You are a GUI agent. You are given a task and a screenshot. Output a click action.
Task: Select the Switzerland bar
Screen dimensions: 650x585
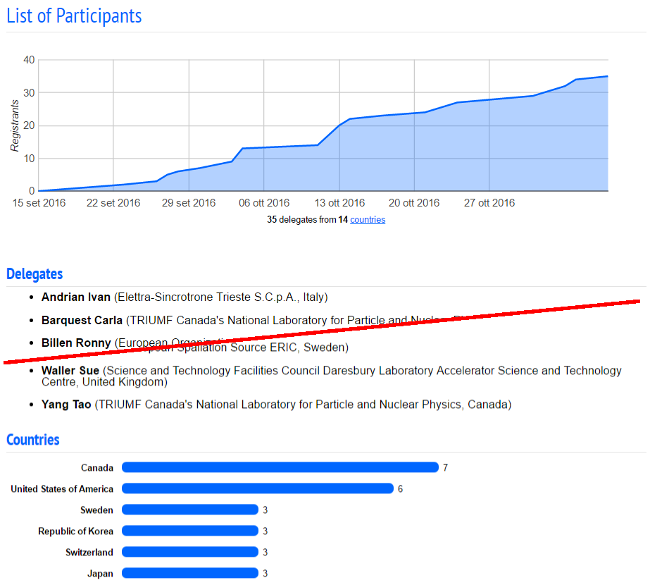[x=190, y=552]
